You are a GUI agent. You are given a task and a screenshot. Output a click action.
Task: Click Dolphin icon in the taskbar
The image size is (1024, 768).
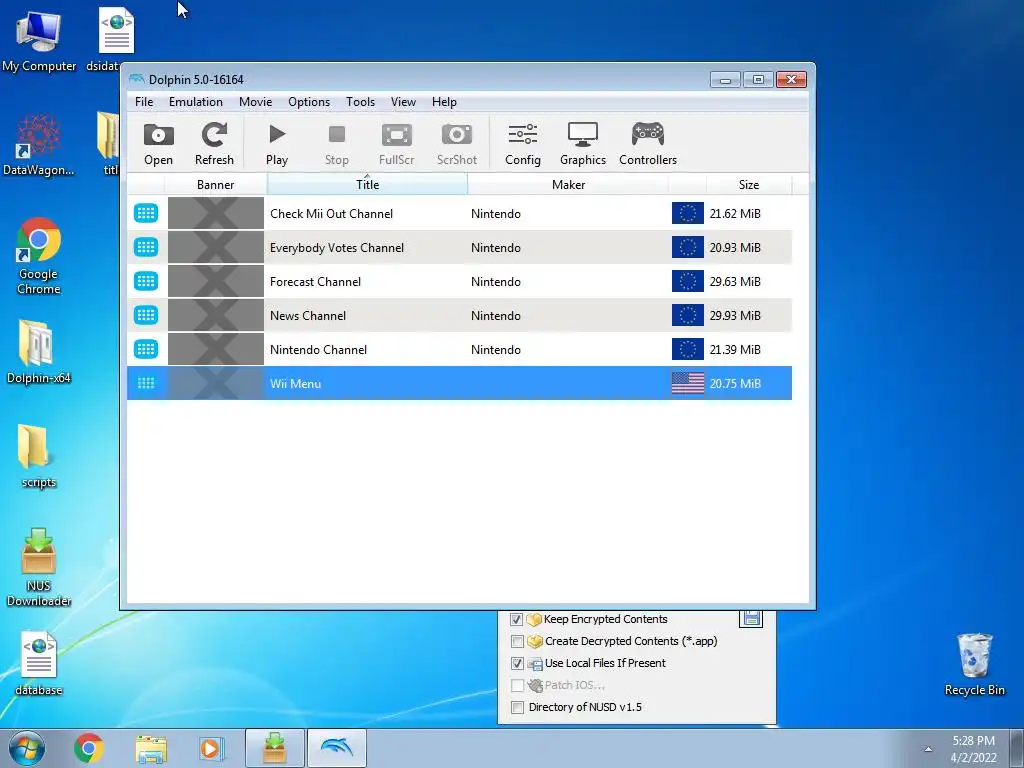point(337,748)
